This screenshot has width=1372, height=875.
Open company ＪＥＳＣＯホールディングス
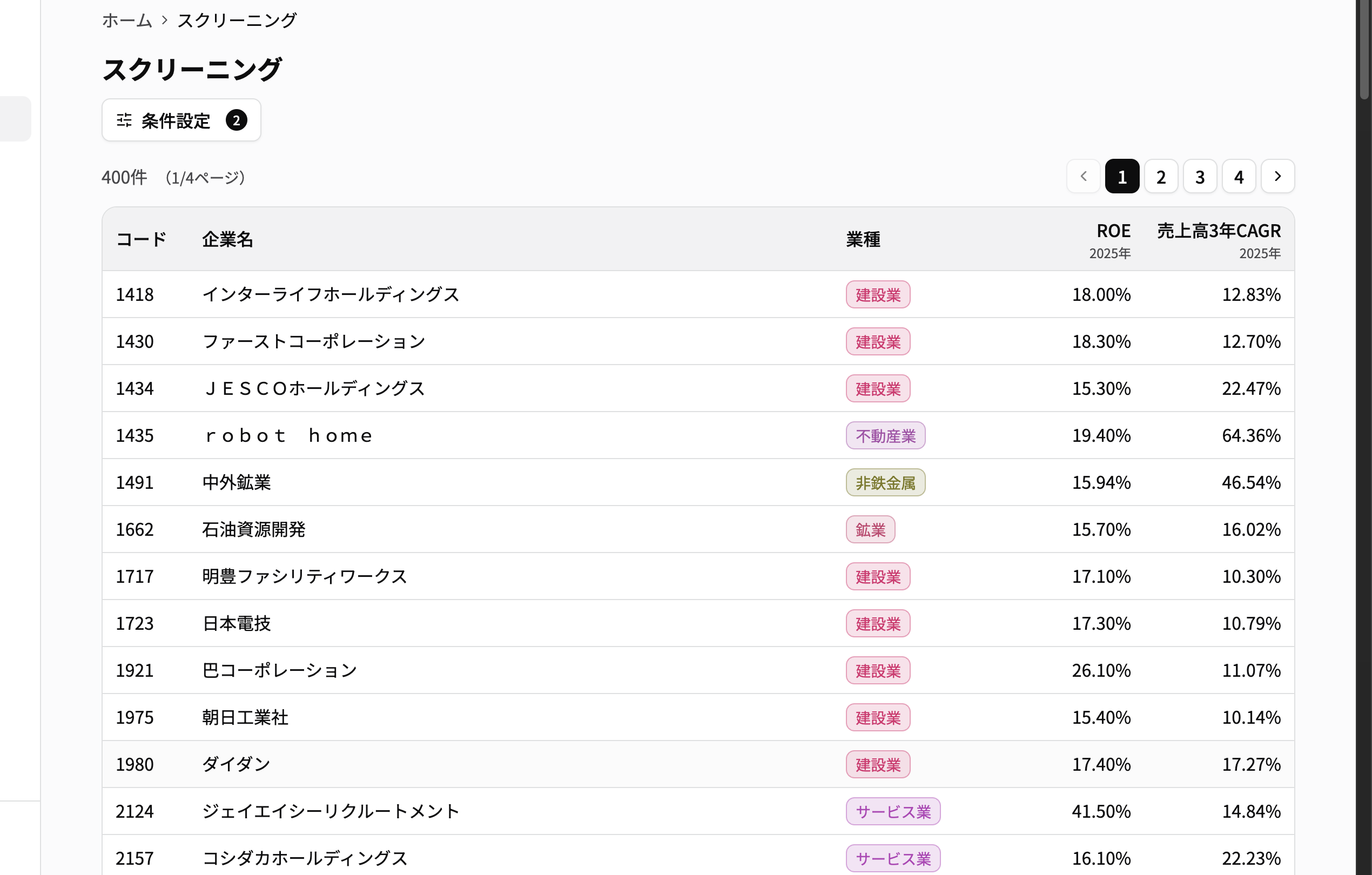(x=314, y=388)
